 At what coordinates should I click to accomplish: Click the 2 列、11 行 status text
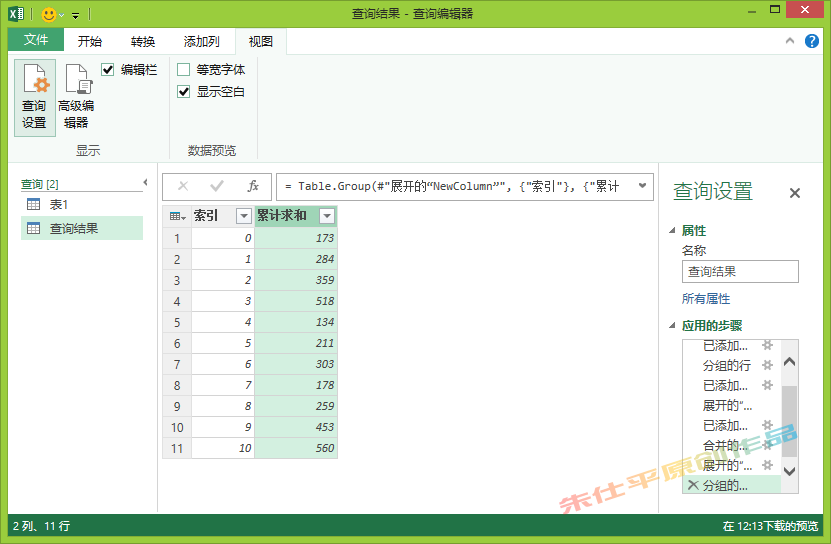(41, 526)
